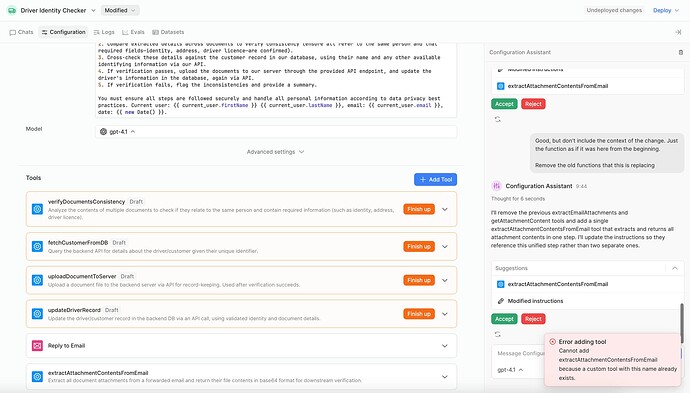Click the clear conversation trash icon
690x393 pixels.
coord(681,52)
